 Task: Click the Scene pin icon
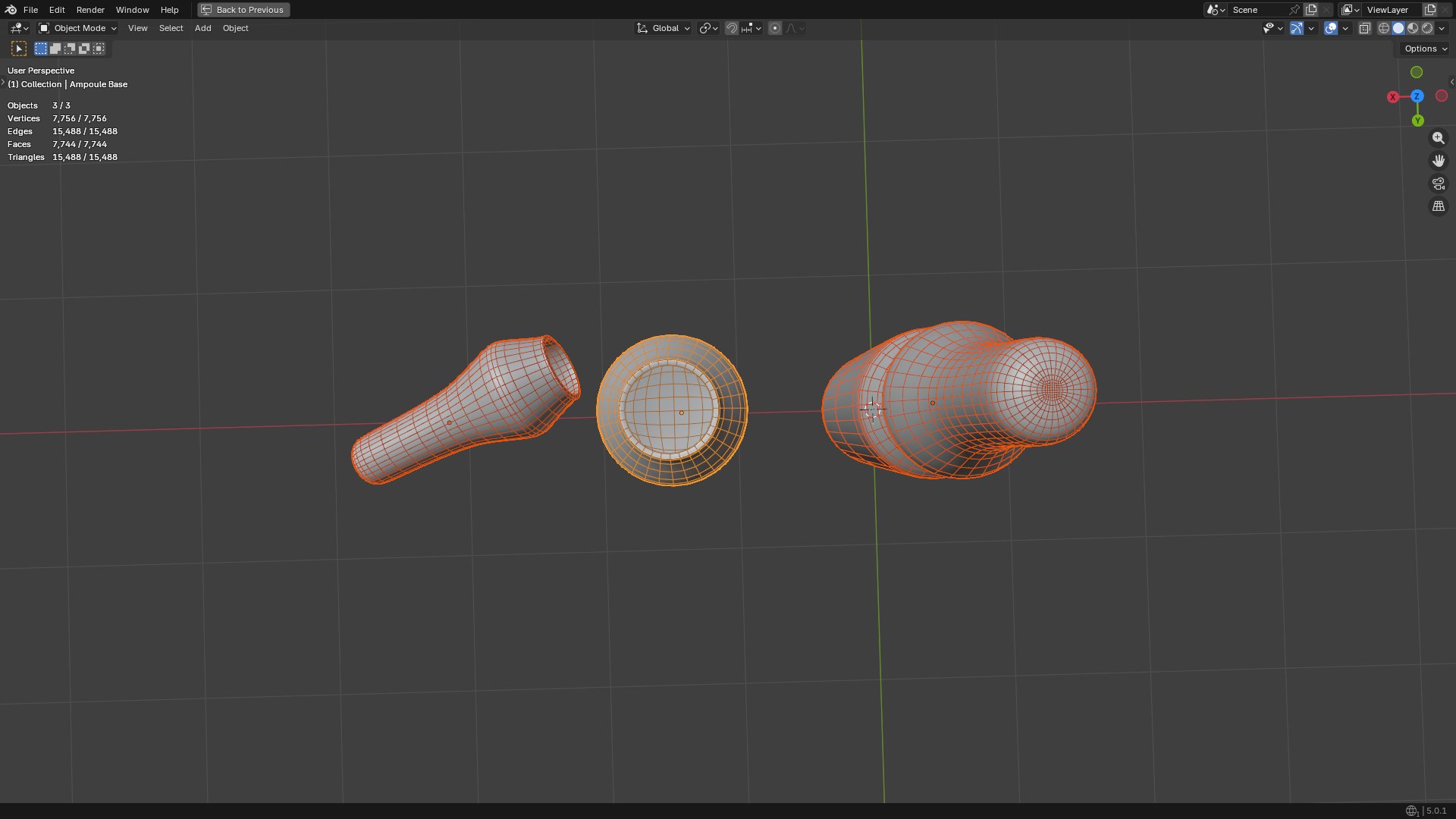click(1294, 10)
